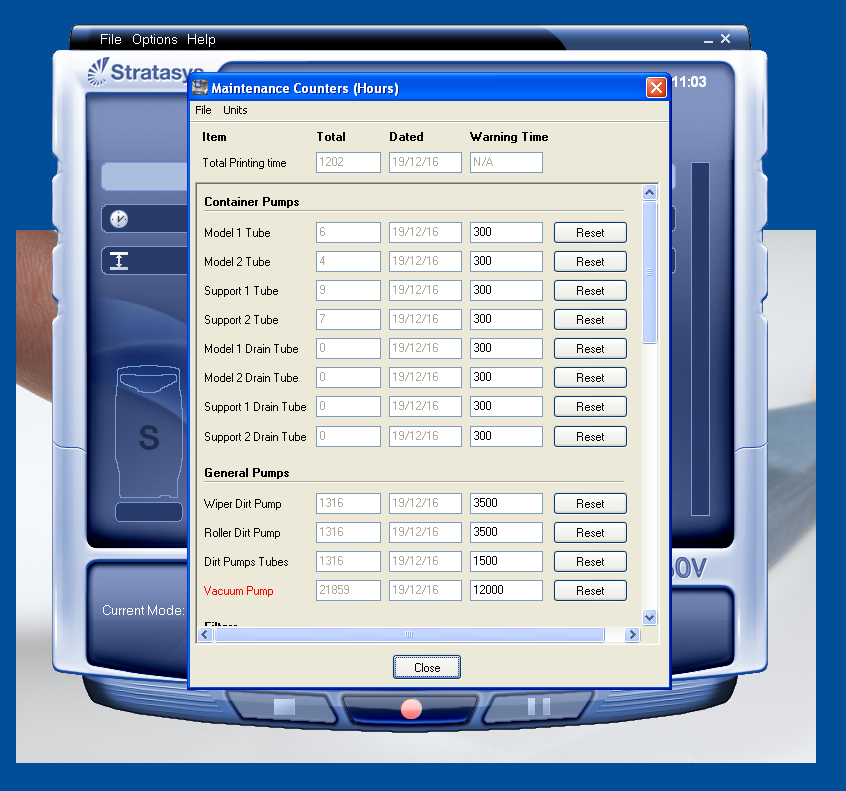The height and width of the screenshot is (791, 846).
Task: Click Dirt Pumps Tubes warning time field
Action: (x=506, y=562)
